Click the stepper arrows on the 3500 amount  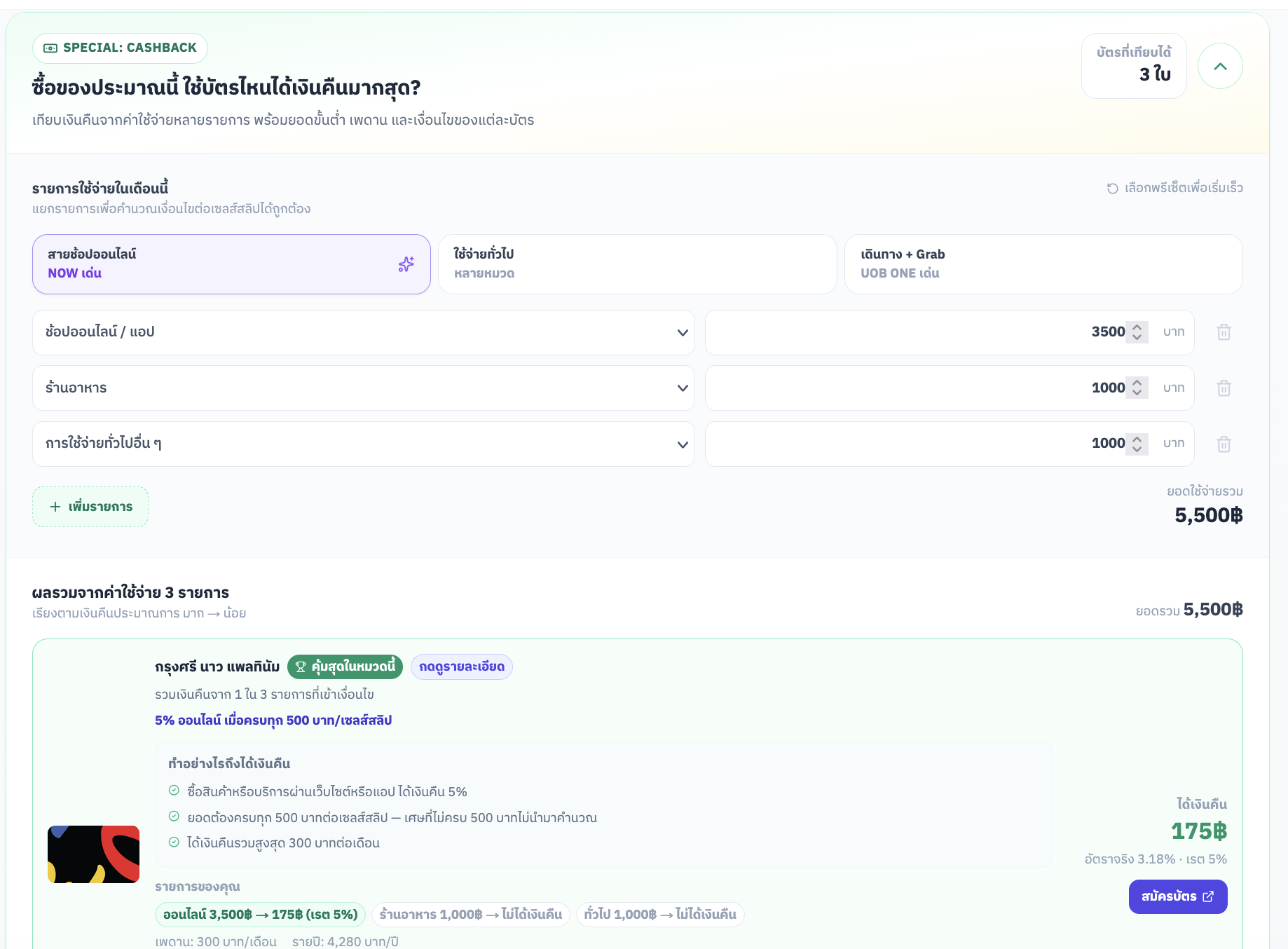(1137, 332)
